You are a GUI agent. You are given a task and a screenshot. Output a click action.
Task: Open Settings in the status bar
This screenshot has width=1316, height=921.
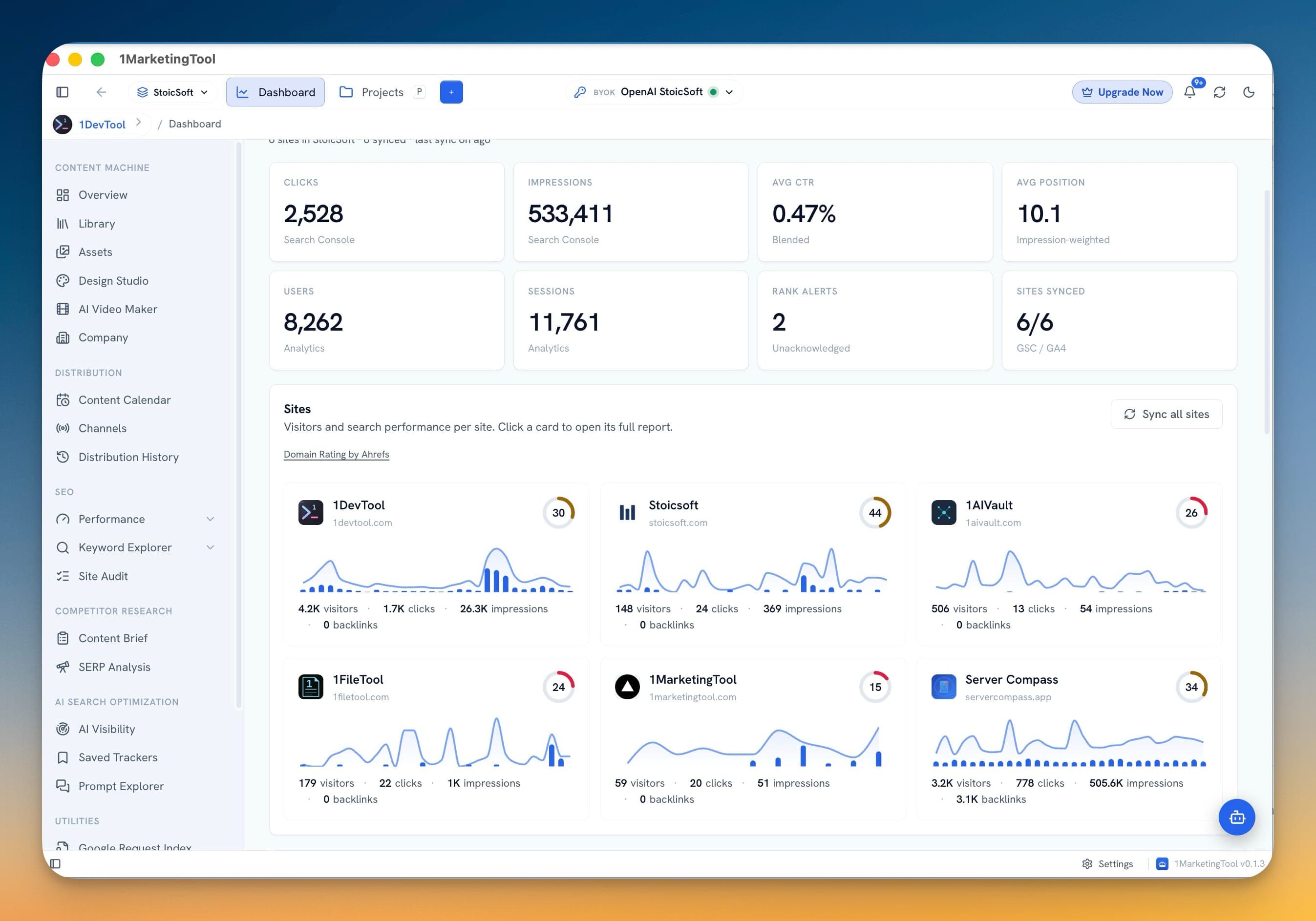click(1107, 864)
